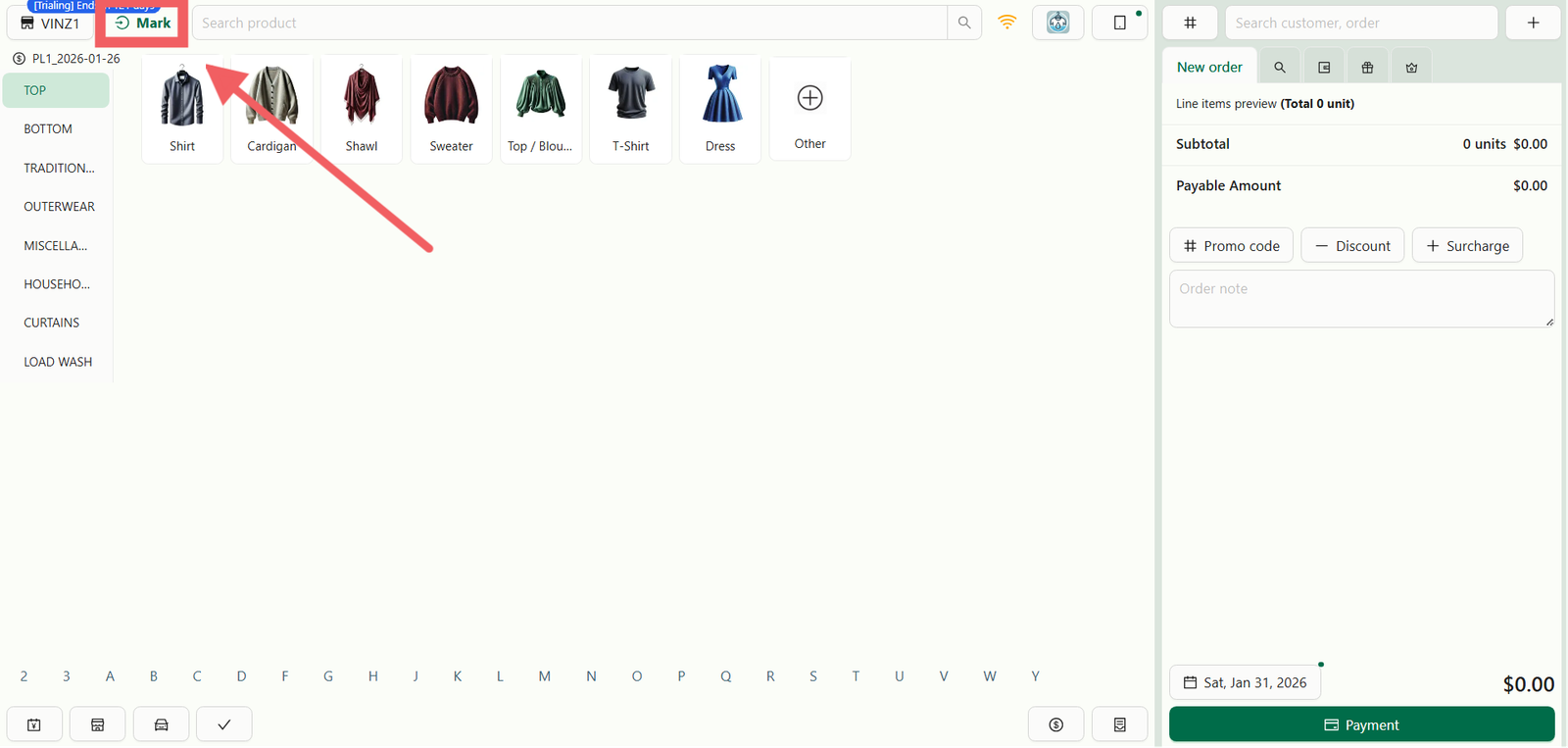
Task: Select the OUTERWEAR category
Action: click(x=56, y=206)
